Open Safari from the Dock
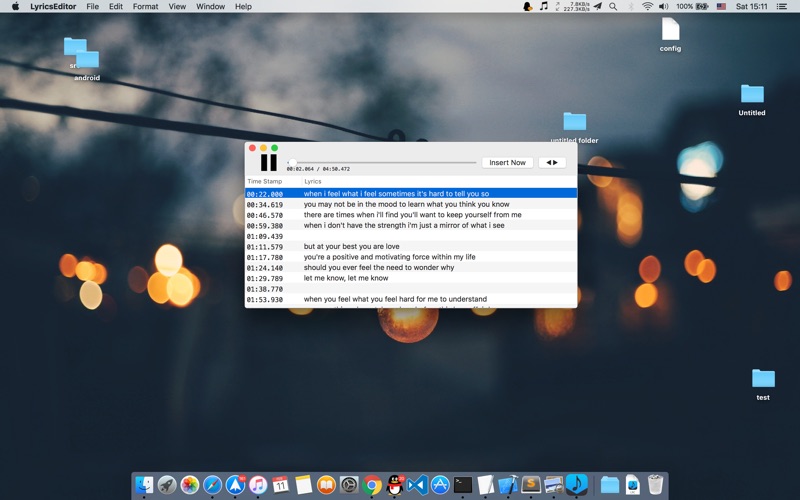This screenshot has width=800, height=500. click(213, 485)
